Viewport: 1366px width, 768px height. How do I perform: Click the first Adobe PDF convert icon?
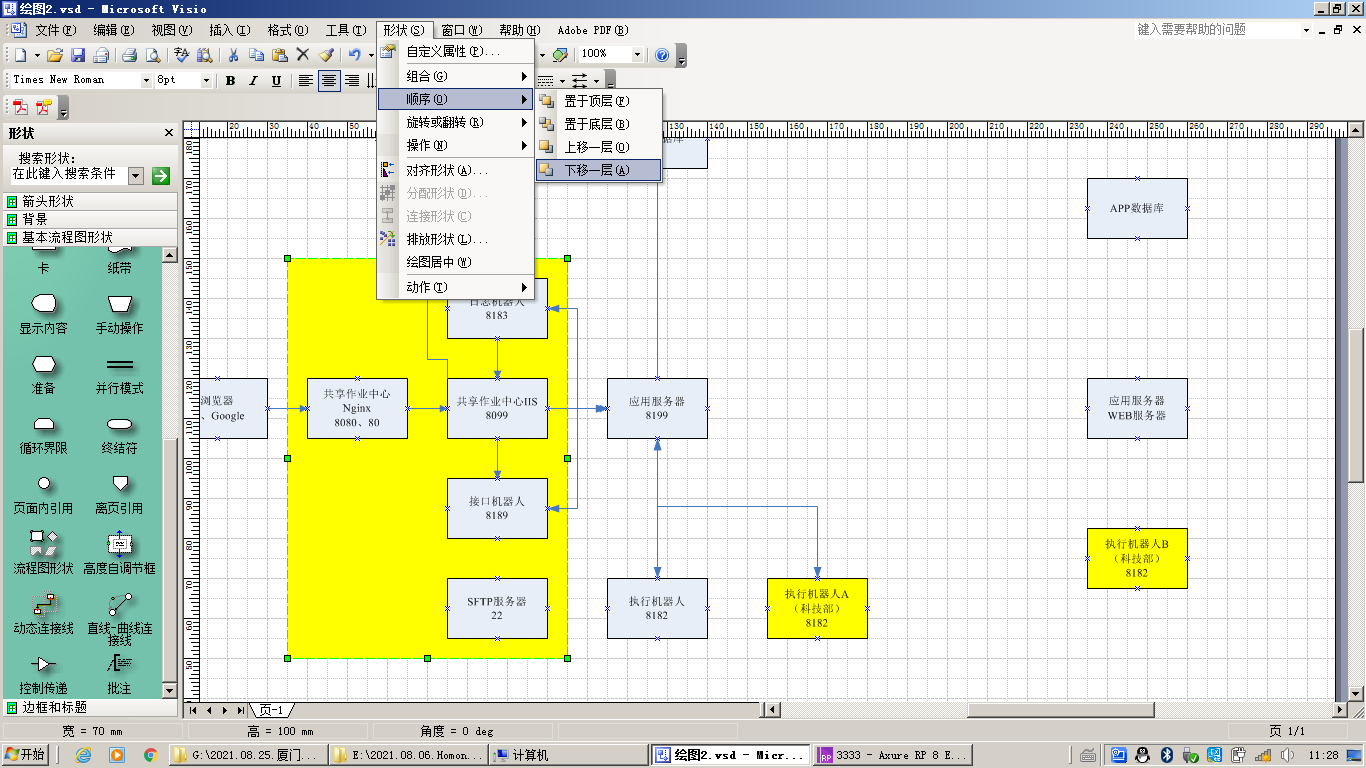point(20,108)
